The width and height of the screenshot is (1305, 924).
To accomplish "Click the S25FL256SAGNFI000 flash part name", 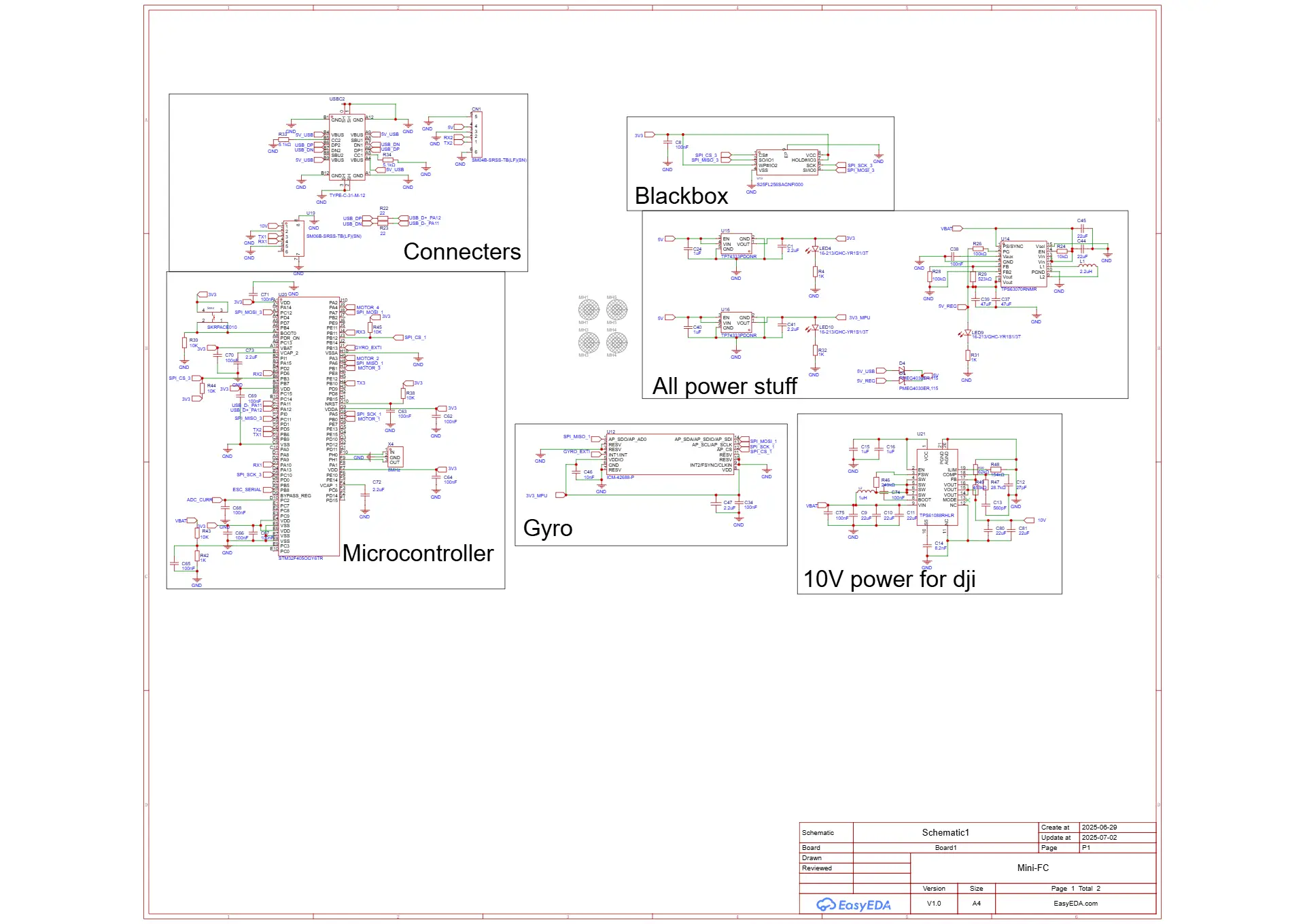I will point(780,185).
